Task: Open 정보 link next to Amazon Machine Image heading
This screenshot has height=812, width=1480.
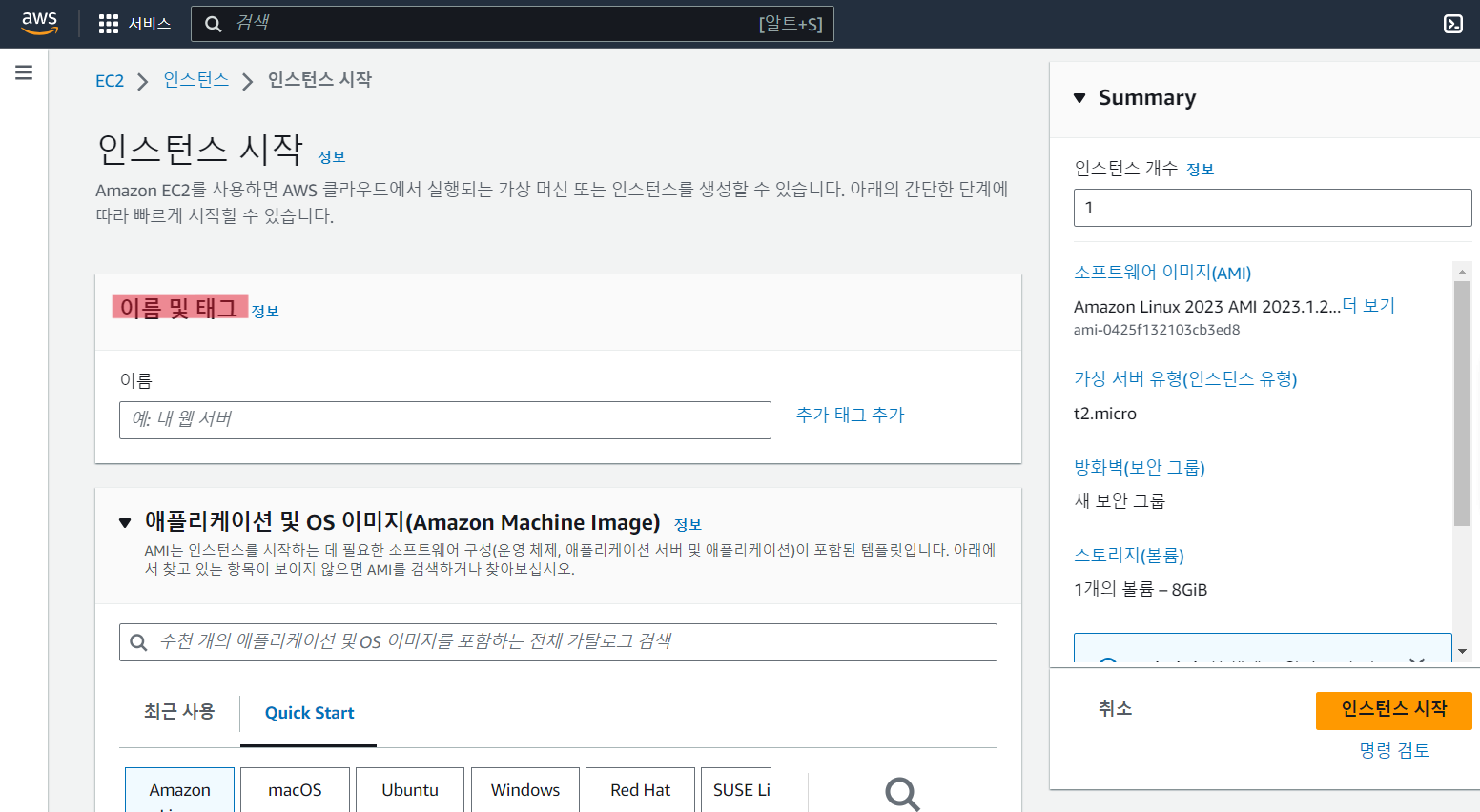Action: click(688, 525)
